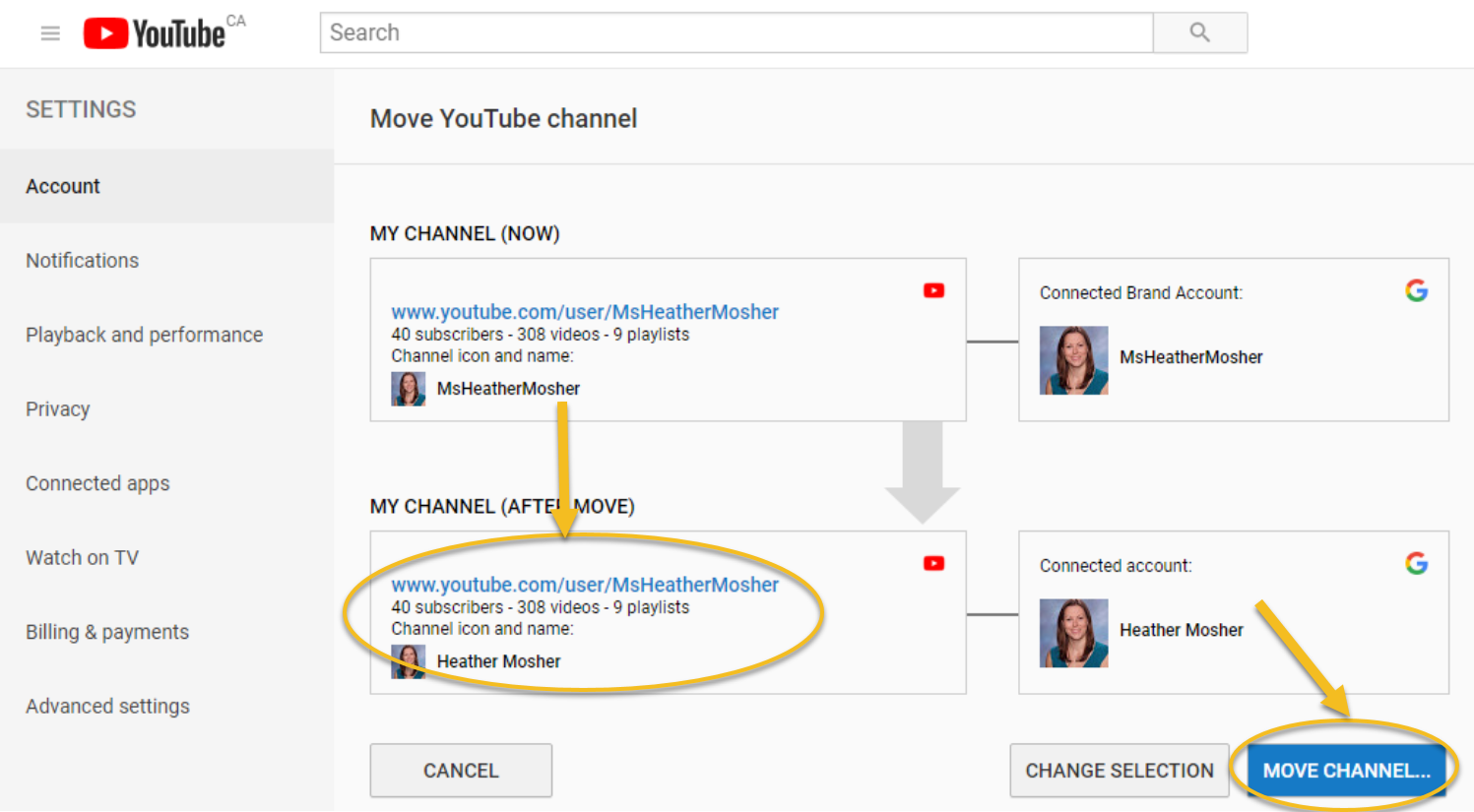Click Google logo in Connected Brand Account card
Image resolution: width=1474 pixels, height=812 pixels.
pos(1416,290)
